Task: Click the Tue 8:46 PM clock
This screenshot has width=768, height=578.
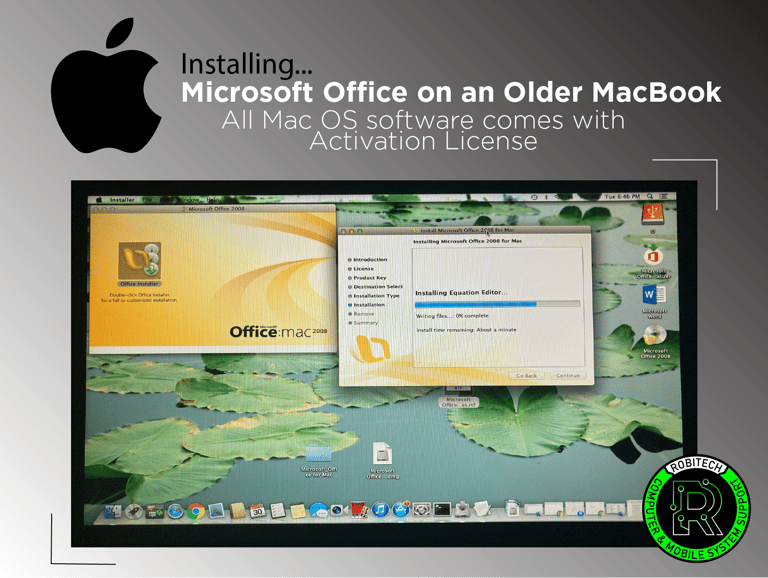Action: pyautogui.click(x=622, y=196)
